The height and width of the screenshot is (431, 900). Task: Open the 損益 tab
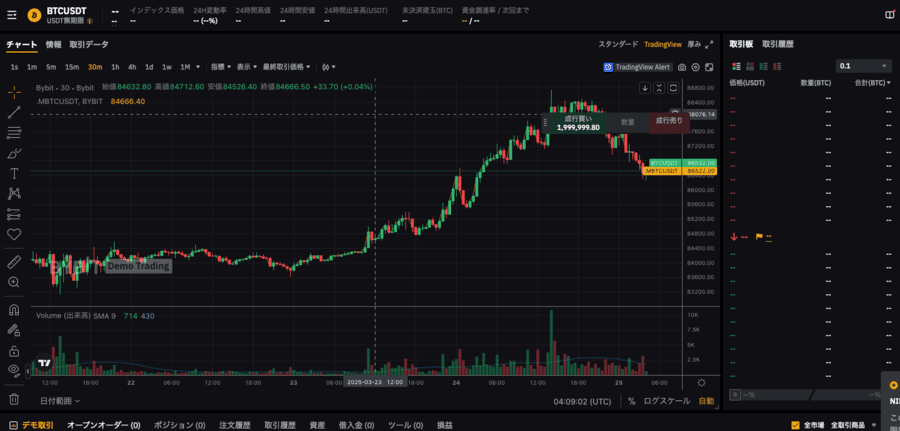tap(445, 425)
